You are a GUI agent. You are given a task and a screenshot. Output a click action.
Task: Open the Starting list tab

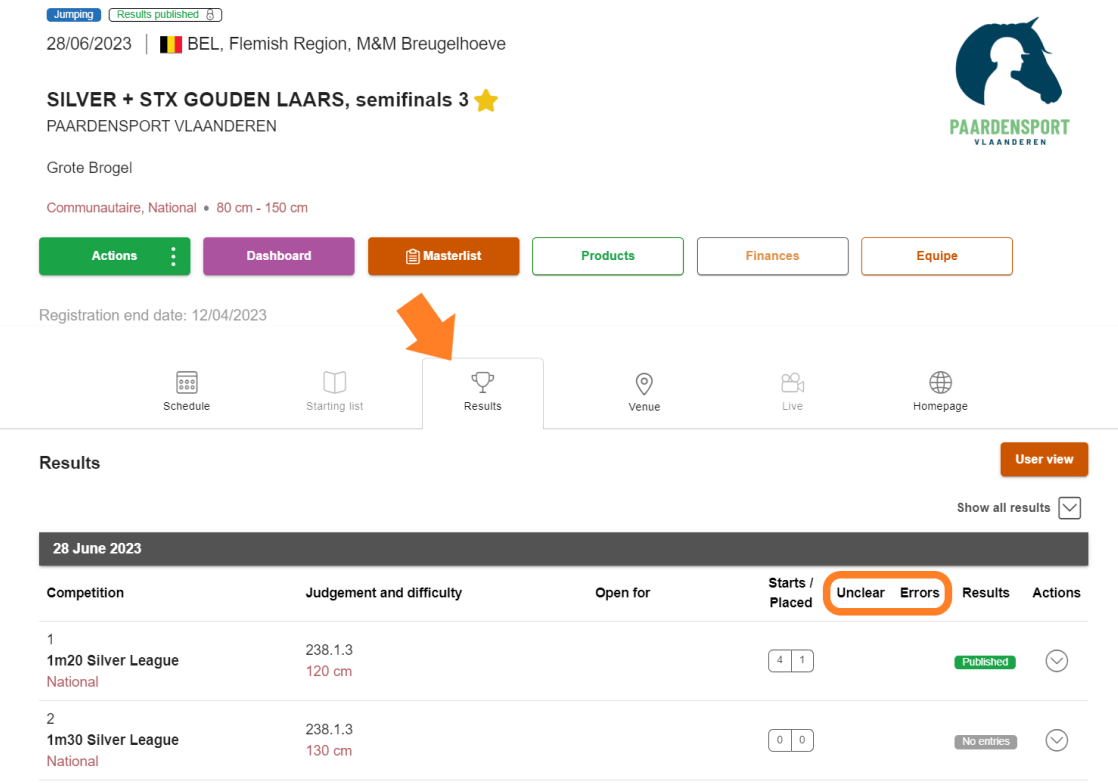click(334, 392)
